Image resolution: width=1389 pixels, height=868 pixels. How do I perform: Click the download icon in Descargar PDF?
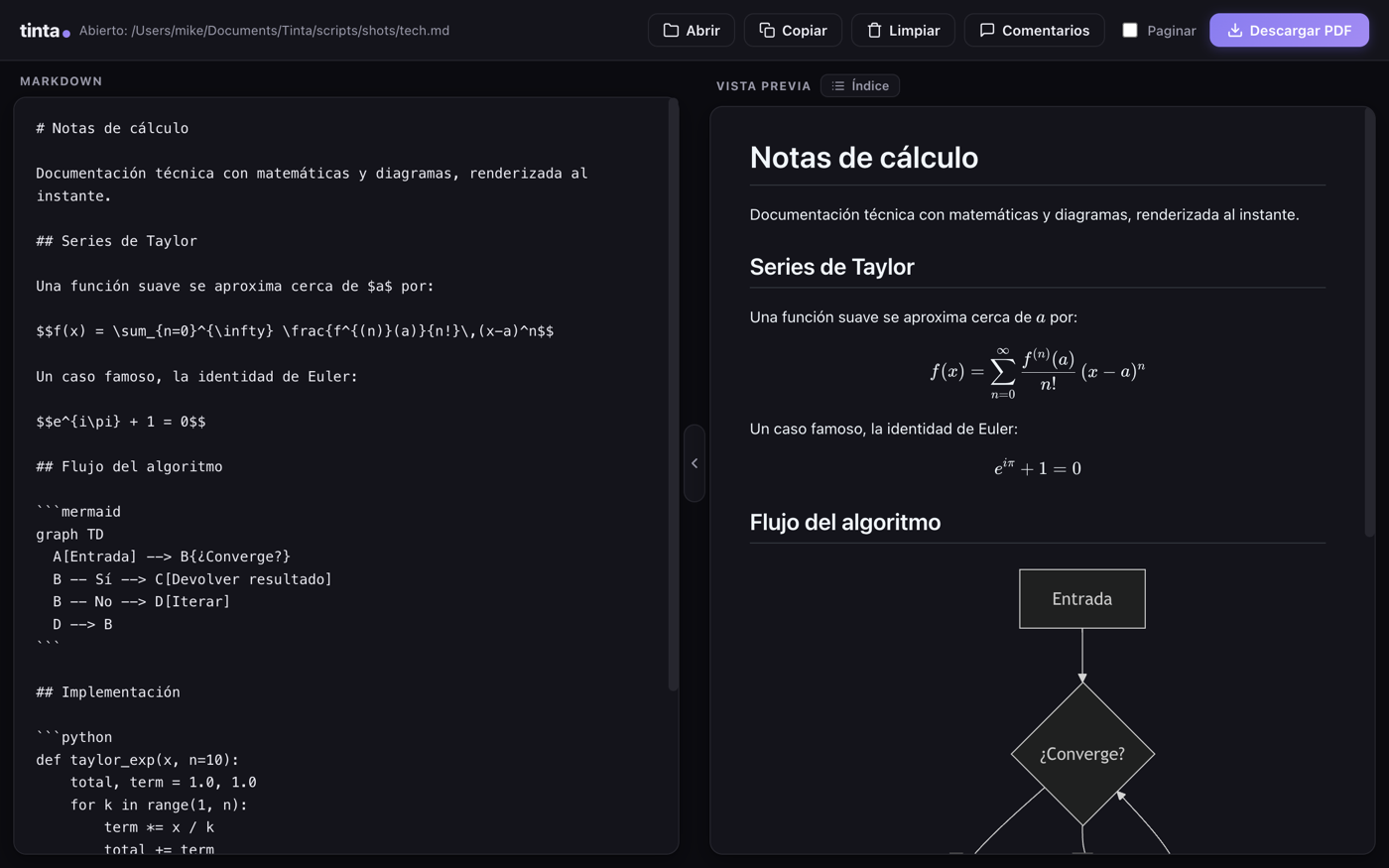[x=1234, y=30]
